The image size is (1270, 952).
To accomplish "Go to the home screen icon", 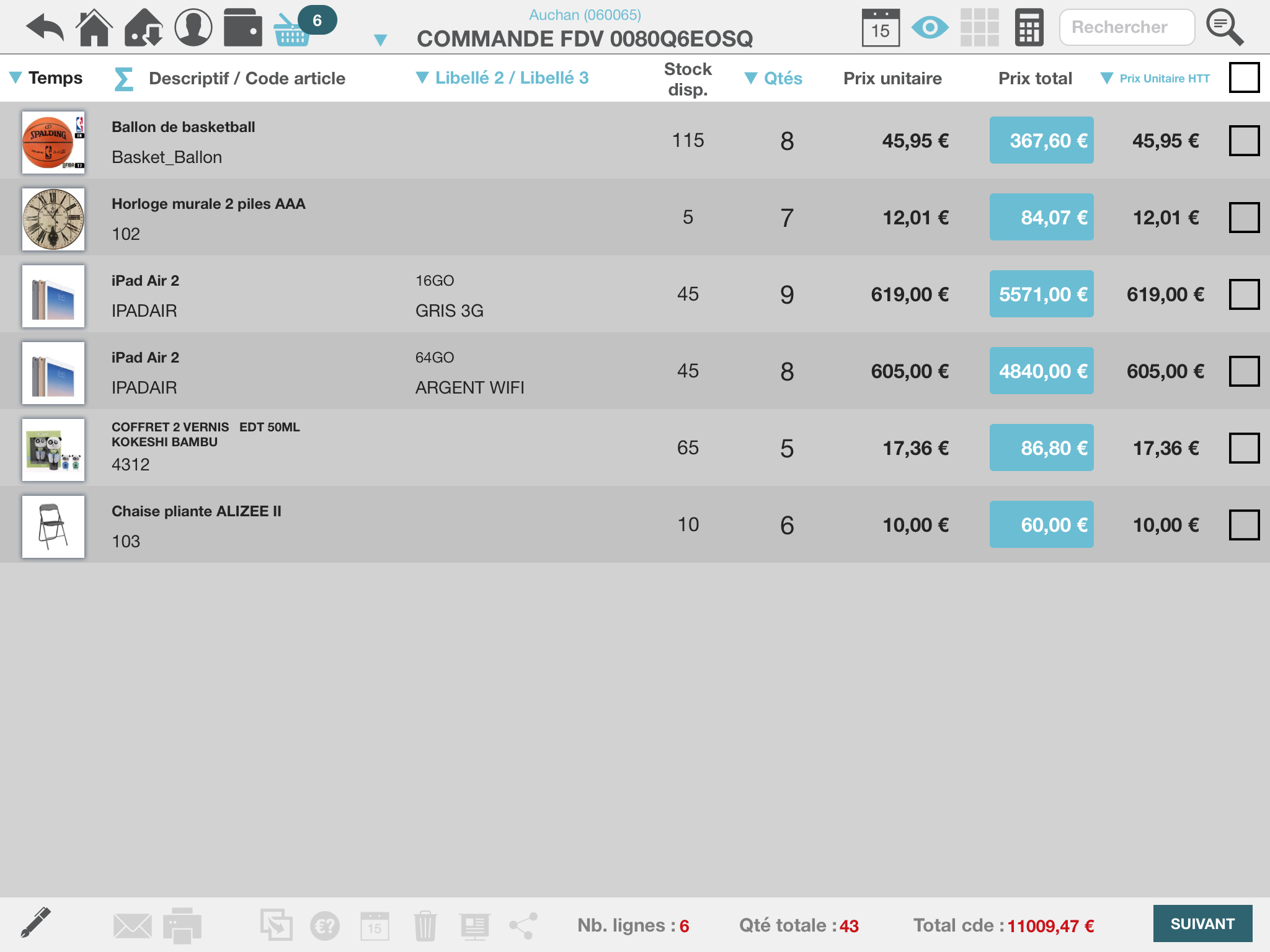I will point(94,27).
